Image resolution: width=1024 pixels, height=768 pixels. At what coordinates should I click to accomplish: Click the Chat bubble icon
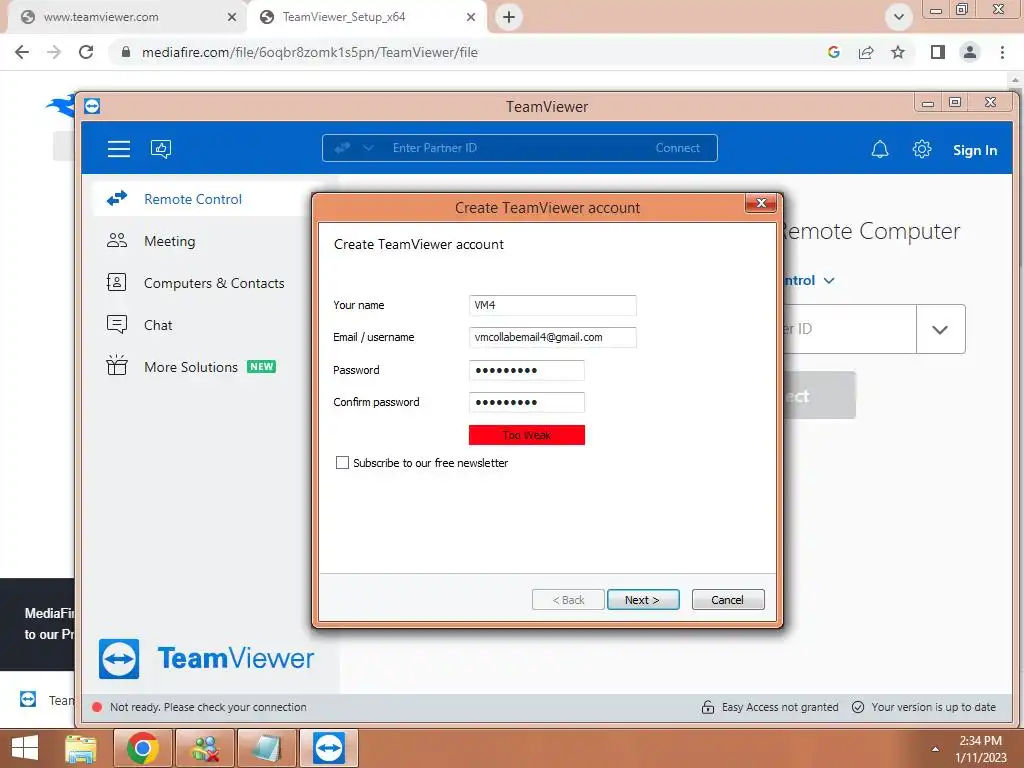[117, 325]
